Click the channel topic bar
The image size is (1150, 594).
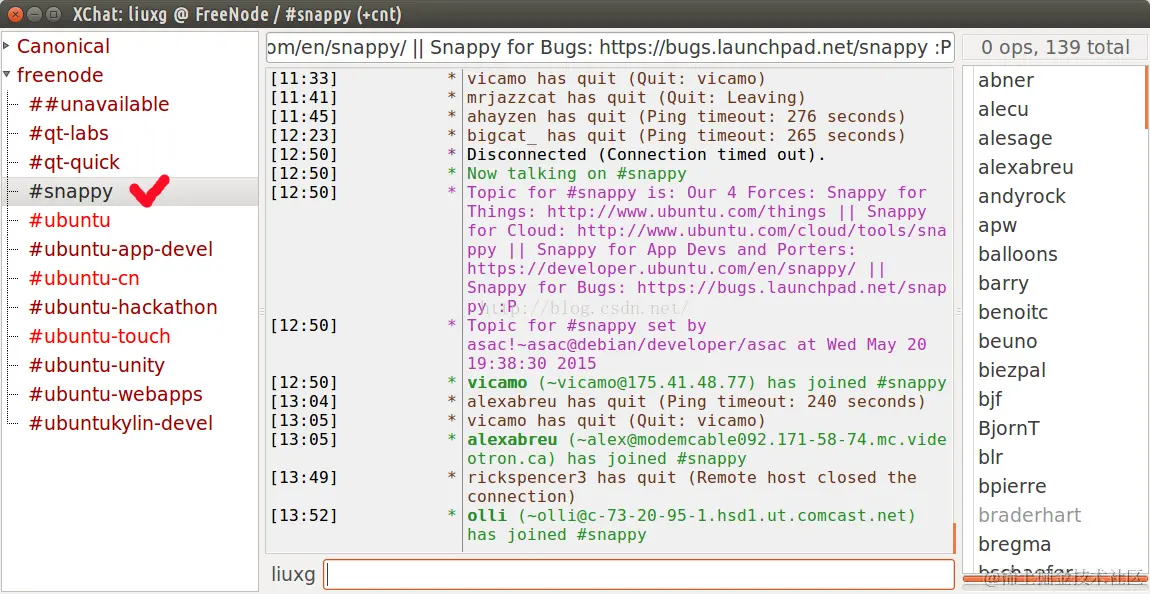coord(610,48)
